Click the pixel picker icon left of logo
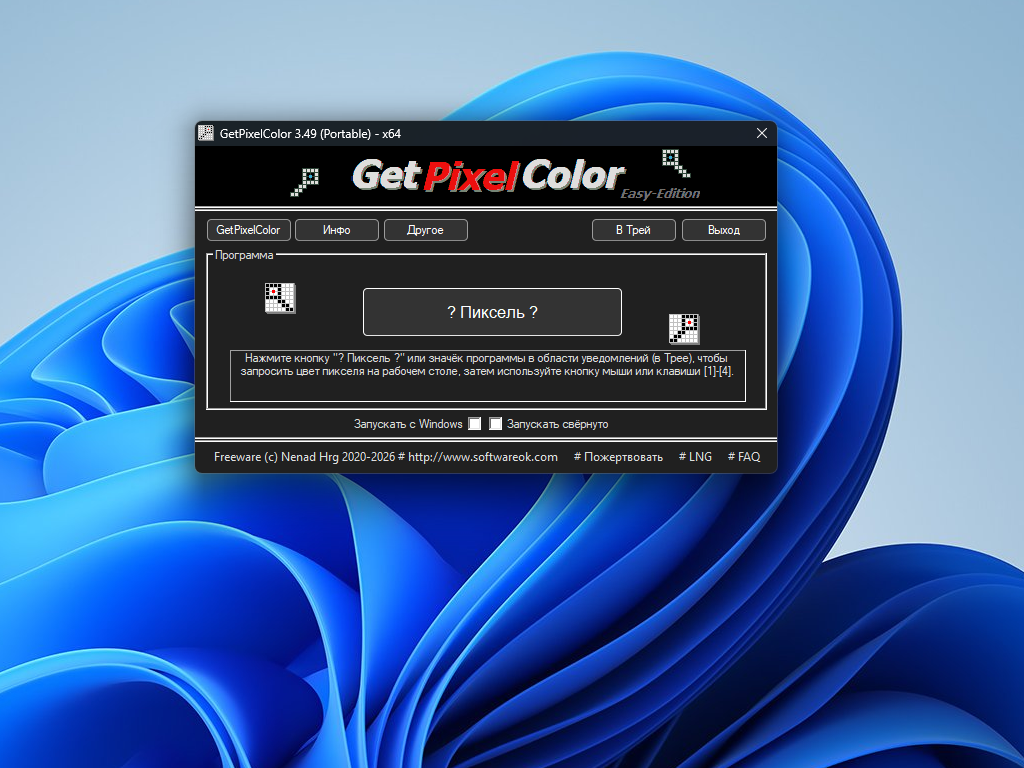The width and height of the screenshot is (1024, 768). pos(305,182)
